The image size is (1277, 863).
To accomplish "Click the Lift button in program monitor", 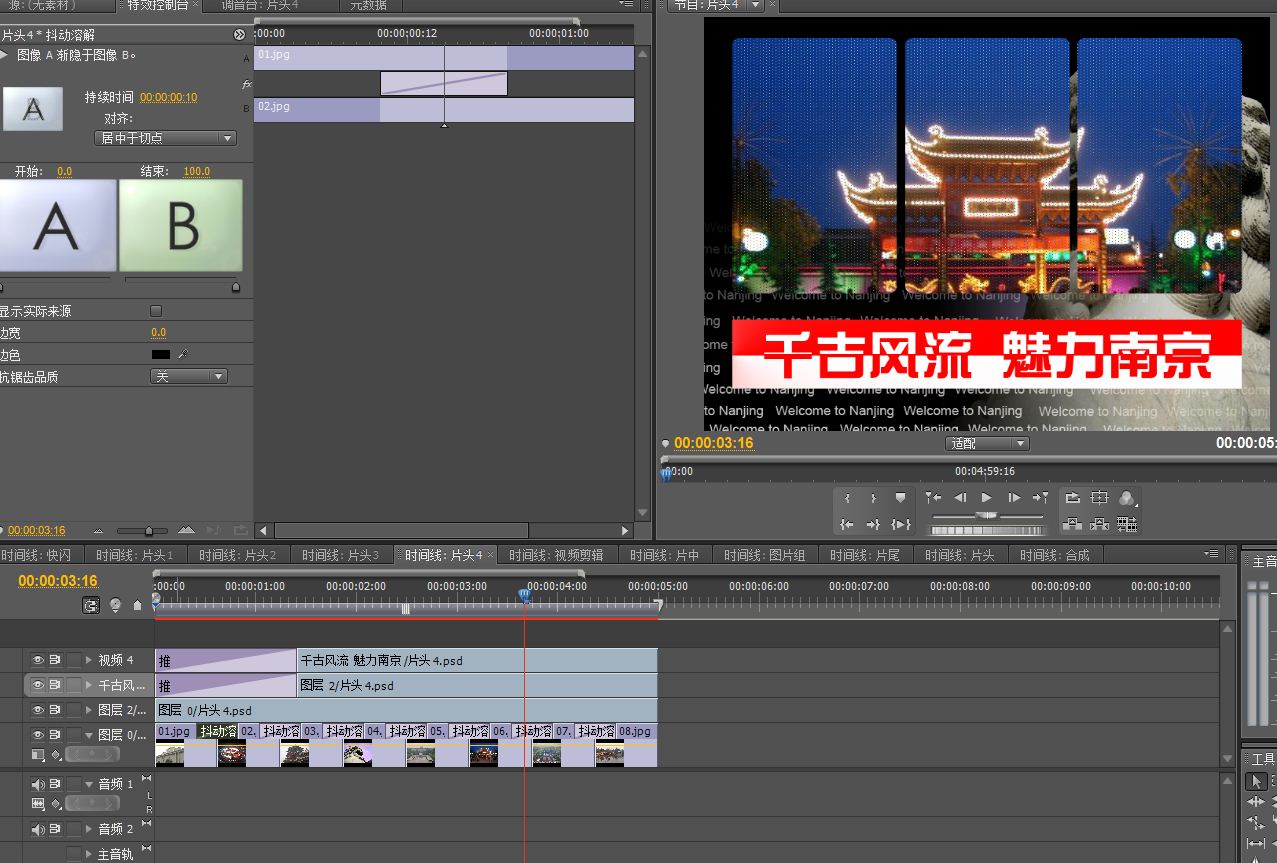I will [1072, 524].
